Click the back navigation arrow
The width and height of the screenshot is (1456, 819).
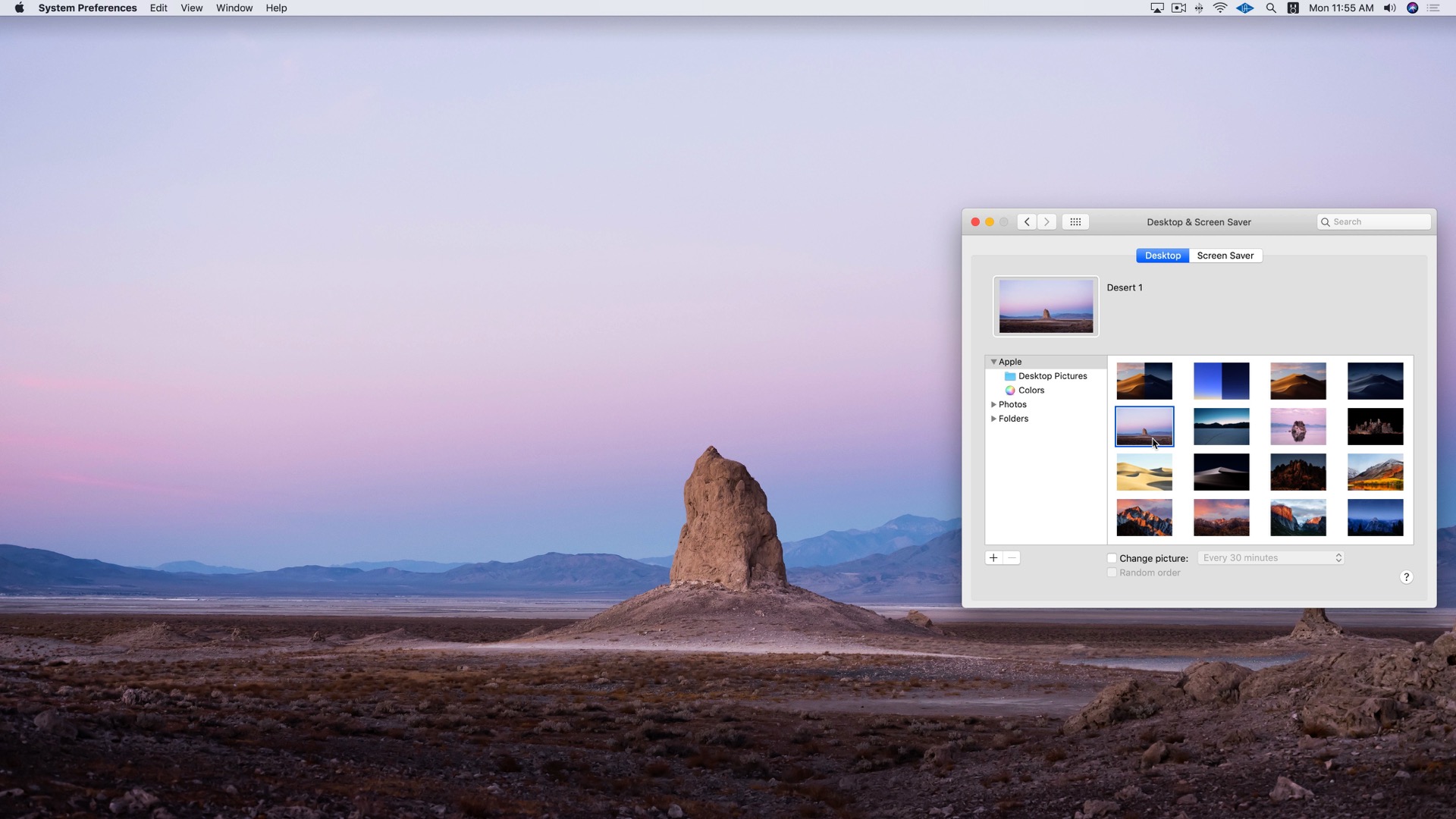point(1027,222)
